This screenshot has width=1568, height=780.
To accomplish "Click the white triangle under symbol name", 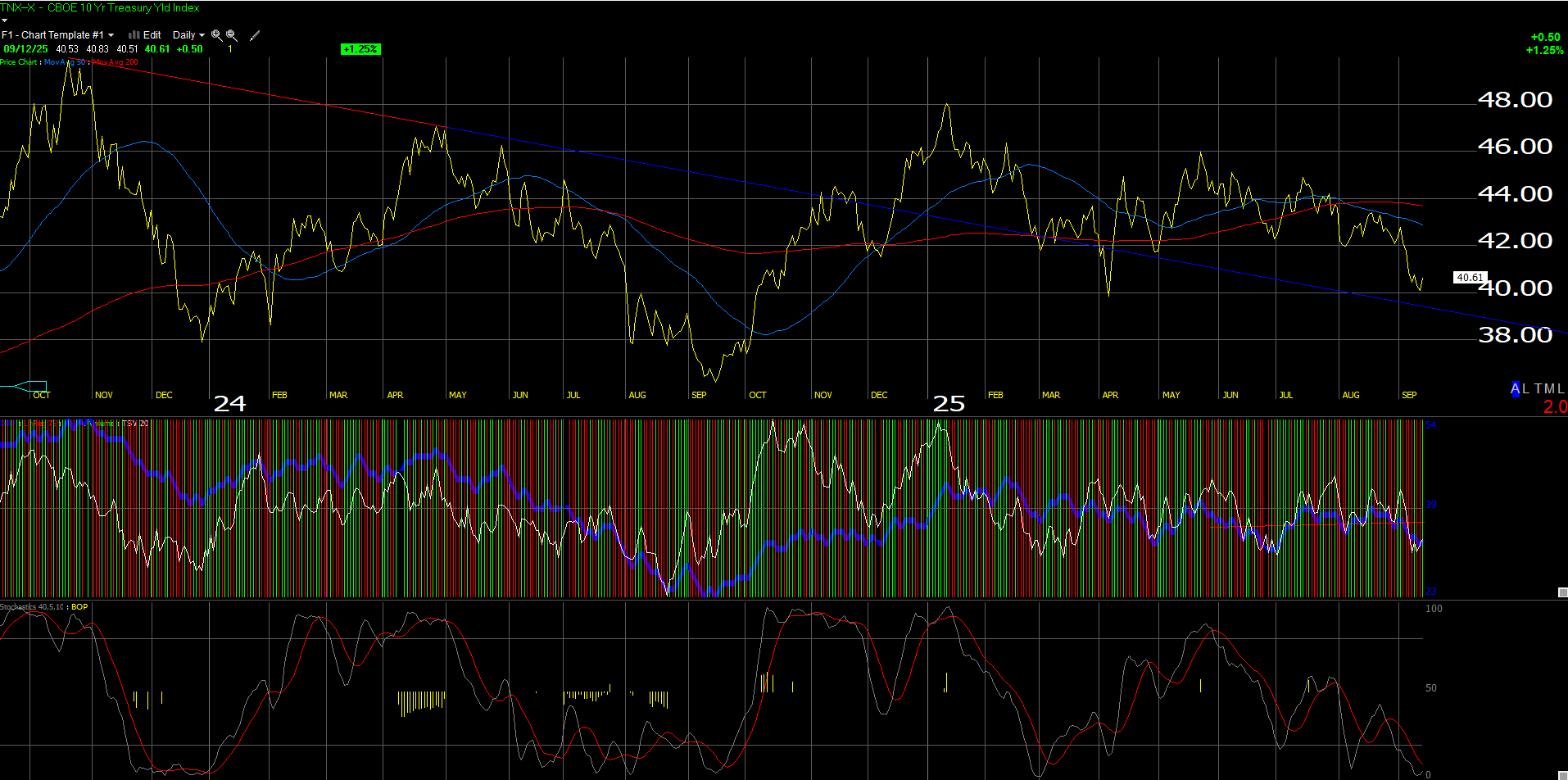I will coord(4,20).
